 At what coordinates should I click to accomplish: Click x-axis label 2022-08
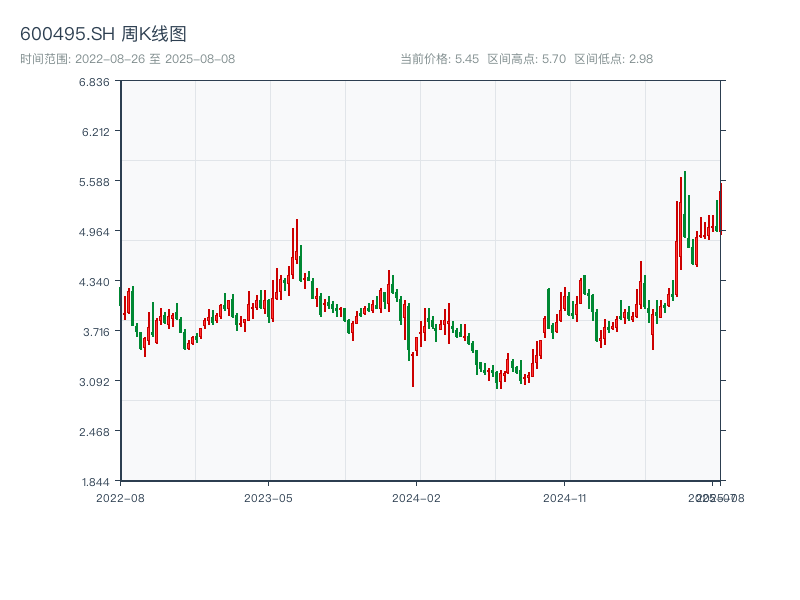coord(120,498)
